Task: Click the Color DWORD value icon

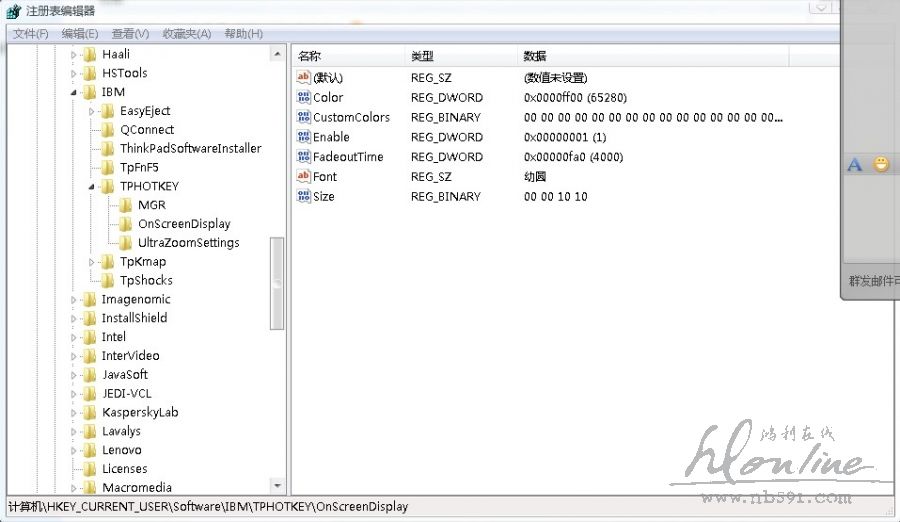Action: click(304, 97)
